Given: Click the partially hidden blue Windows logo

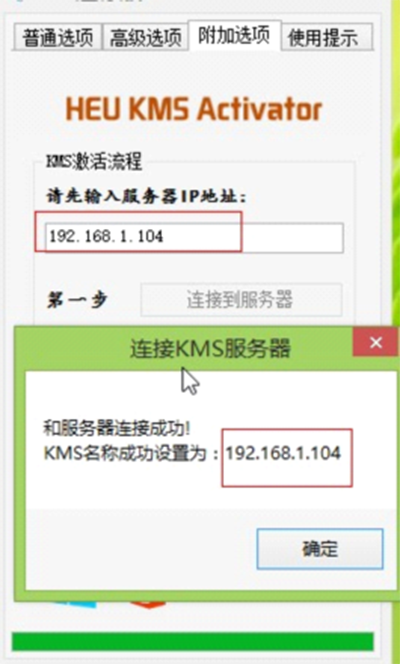Looking at the screenshot, I should click(x=75, y=605).
